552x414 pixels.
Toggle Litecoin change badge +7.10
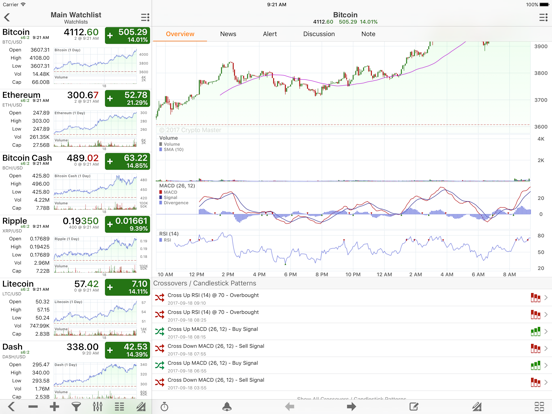(x=127, y=288)
